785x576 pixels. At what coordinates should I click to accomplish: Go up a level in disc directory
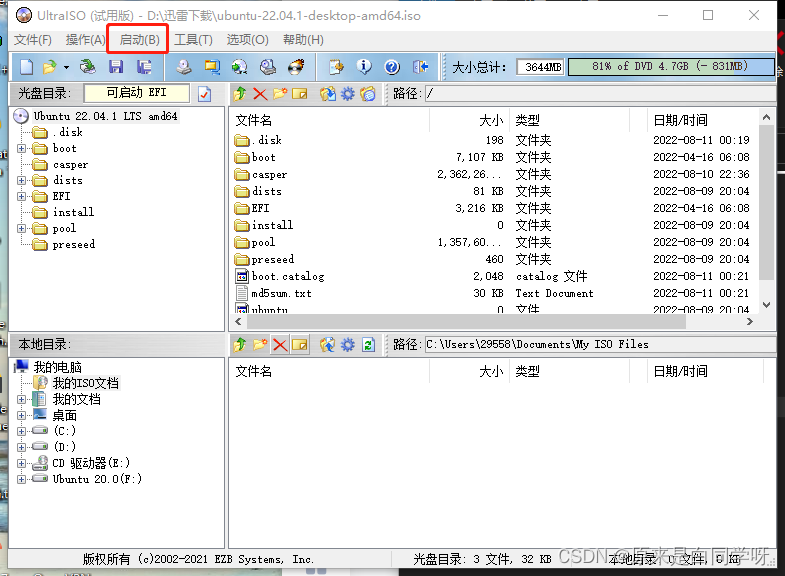tap(240, 94)
